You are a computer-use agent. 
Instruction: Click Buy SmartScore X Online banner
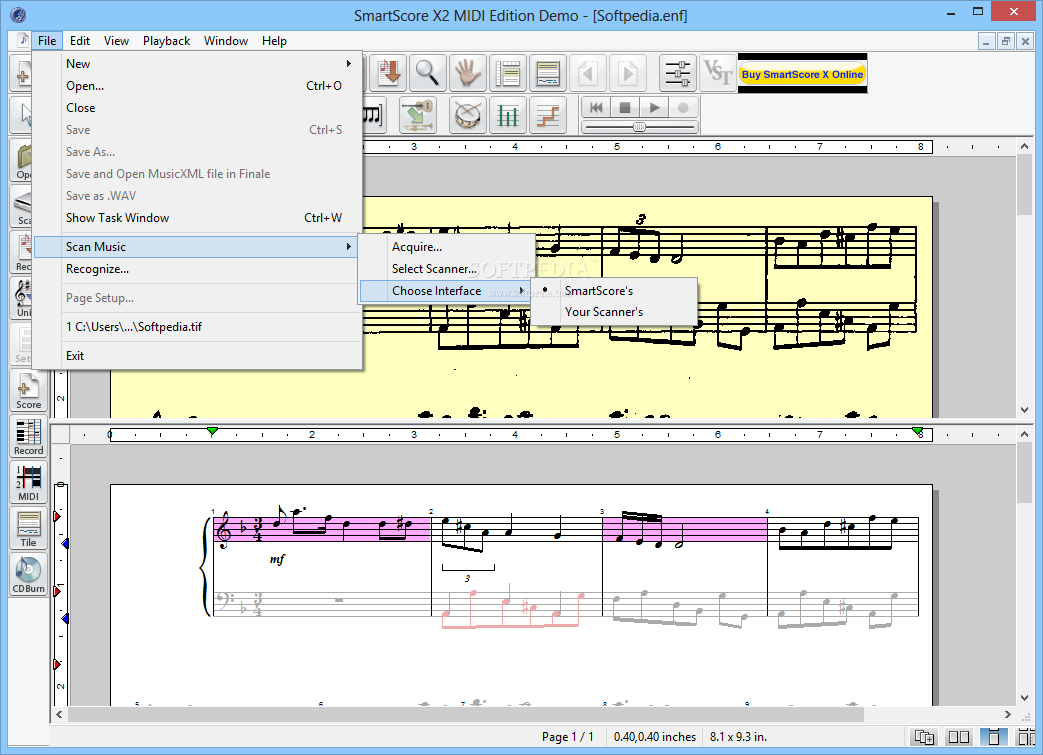(802, 74)
